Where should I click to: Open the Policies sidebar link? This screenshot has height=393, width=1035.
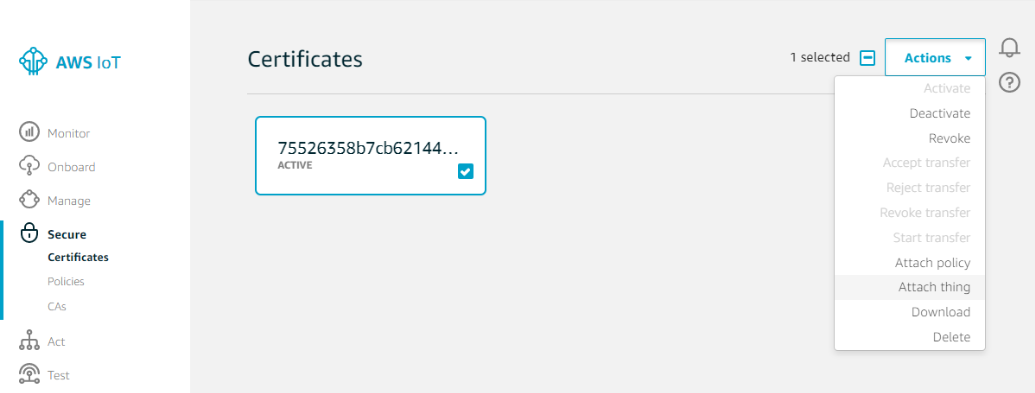66,281
